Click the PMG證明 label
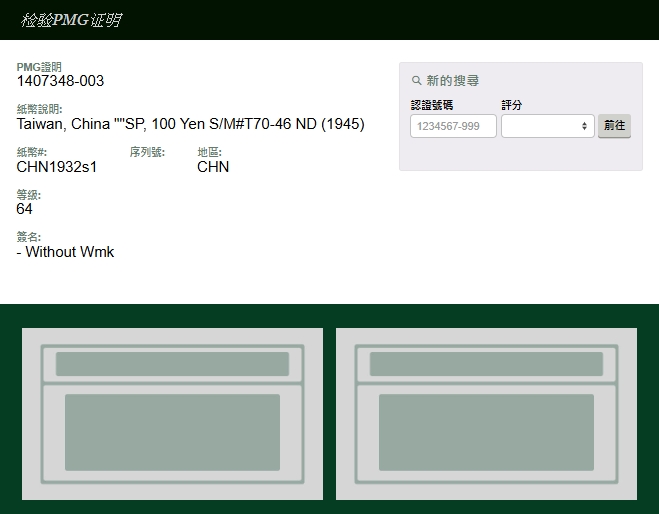Viewport: 659px width, 514px height. pos(39,67)
